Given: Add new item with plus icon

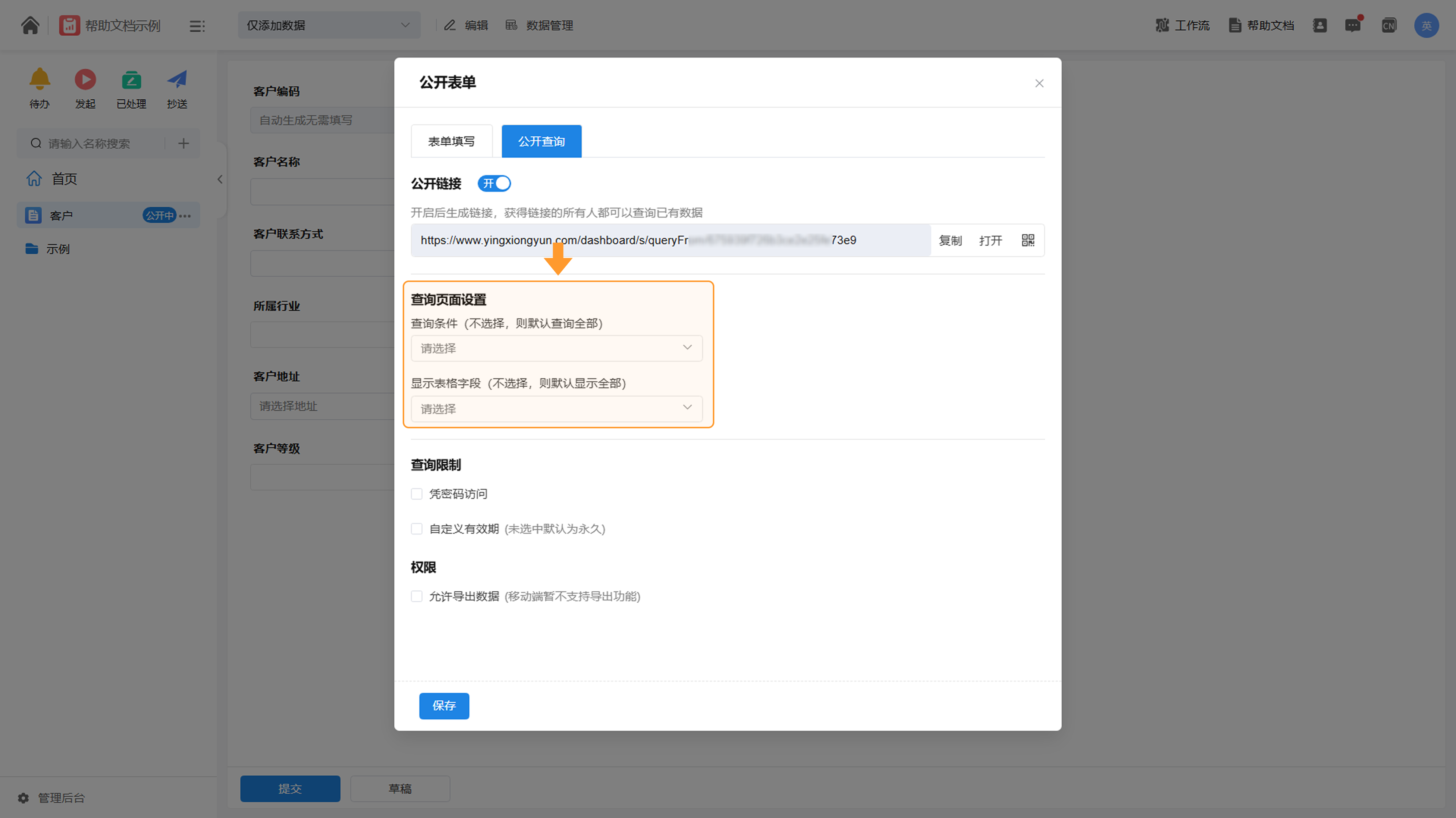Looking at the screenshot, I should (x=184, y=144).
